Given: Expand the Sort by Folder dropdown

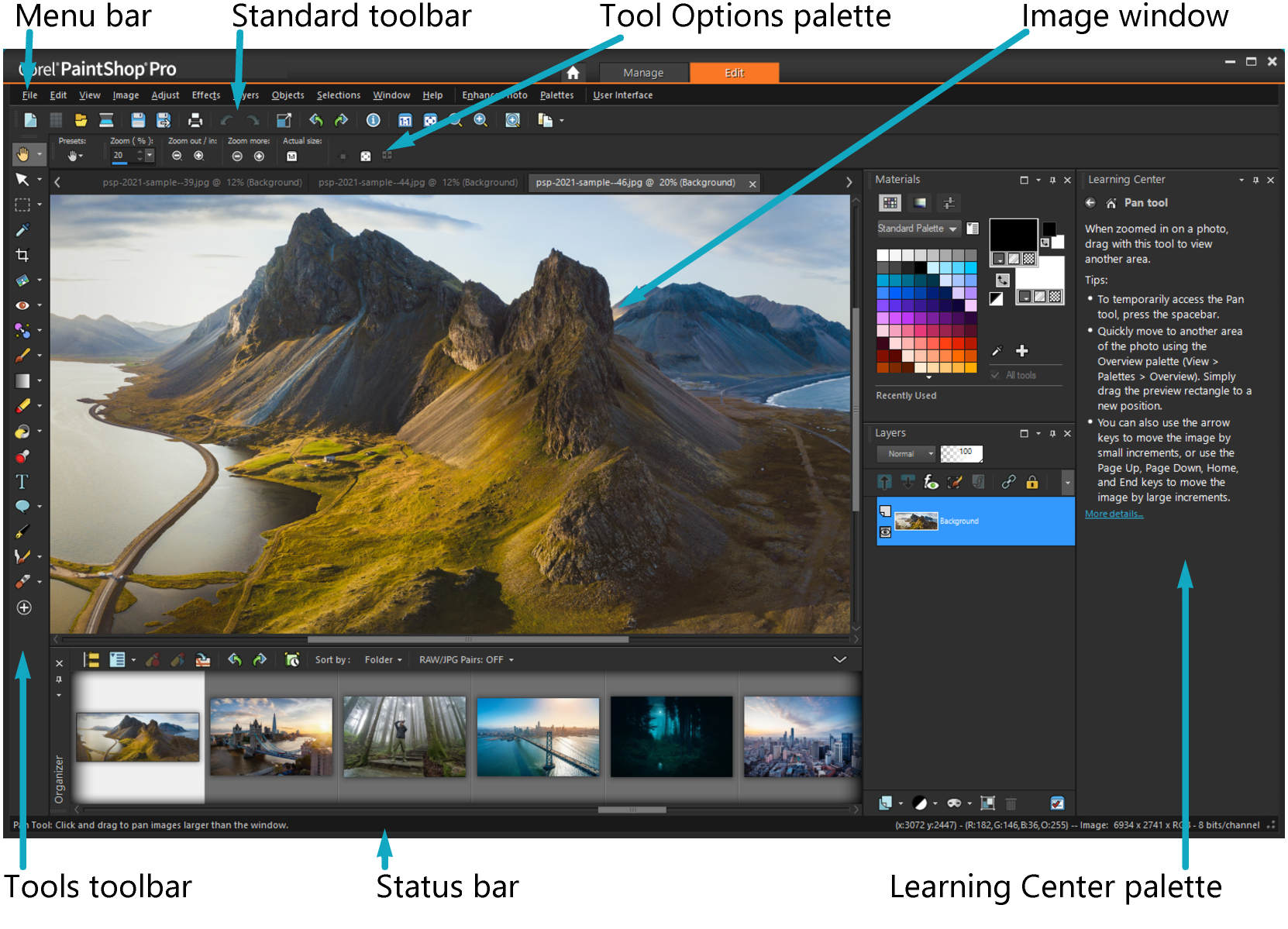Looking at the screenshot, I should tap(383, 660).
